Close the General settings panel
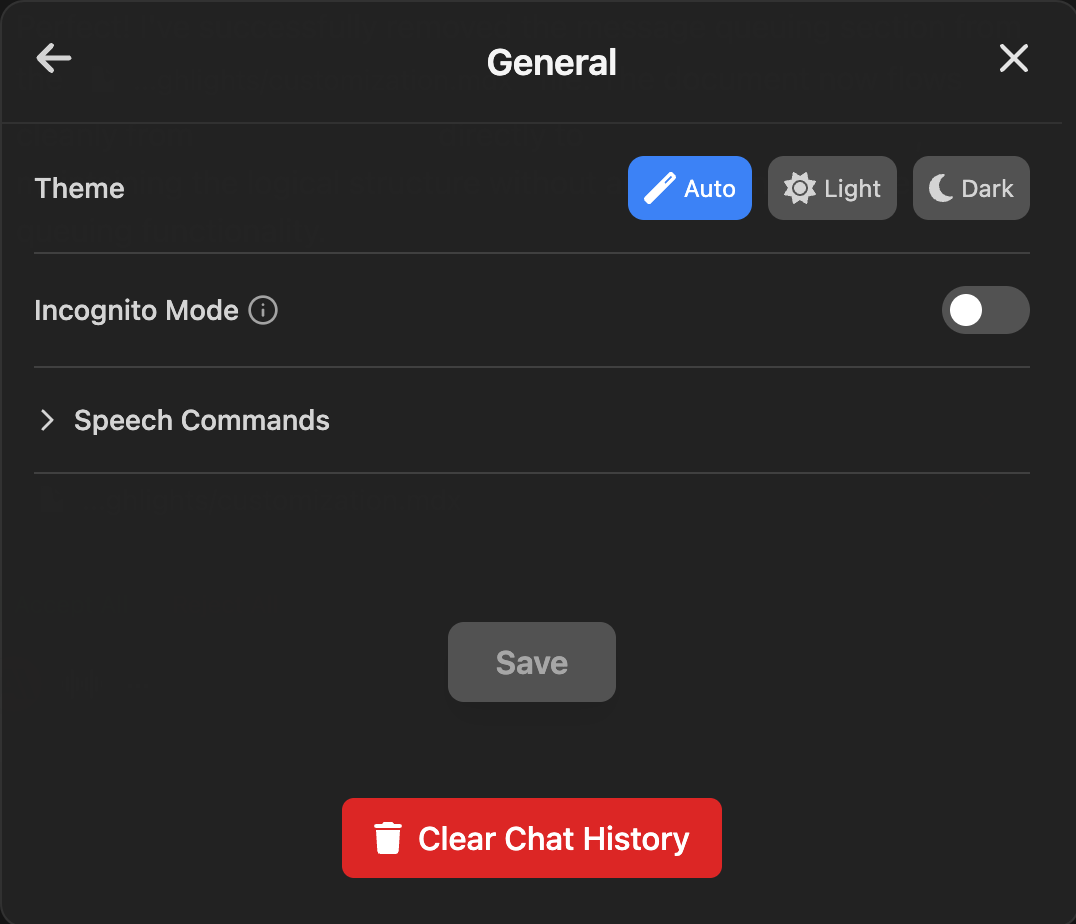 tap(1014, 59)
